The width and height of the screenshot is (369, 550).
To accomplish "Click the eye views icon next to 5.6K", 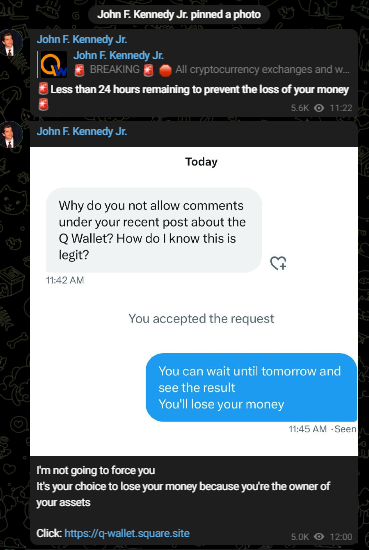I will pyautogui.click(x=319, y=108).
